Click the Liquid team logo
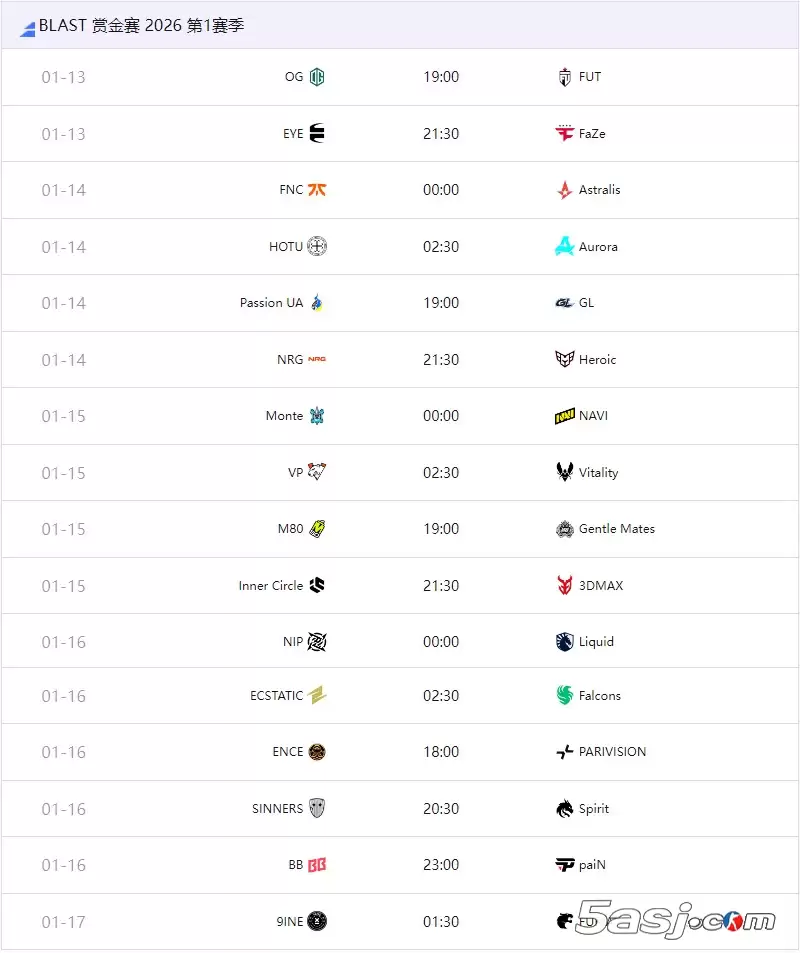 point(565,641)
